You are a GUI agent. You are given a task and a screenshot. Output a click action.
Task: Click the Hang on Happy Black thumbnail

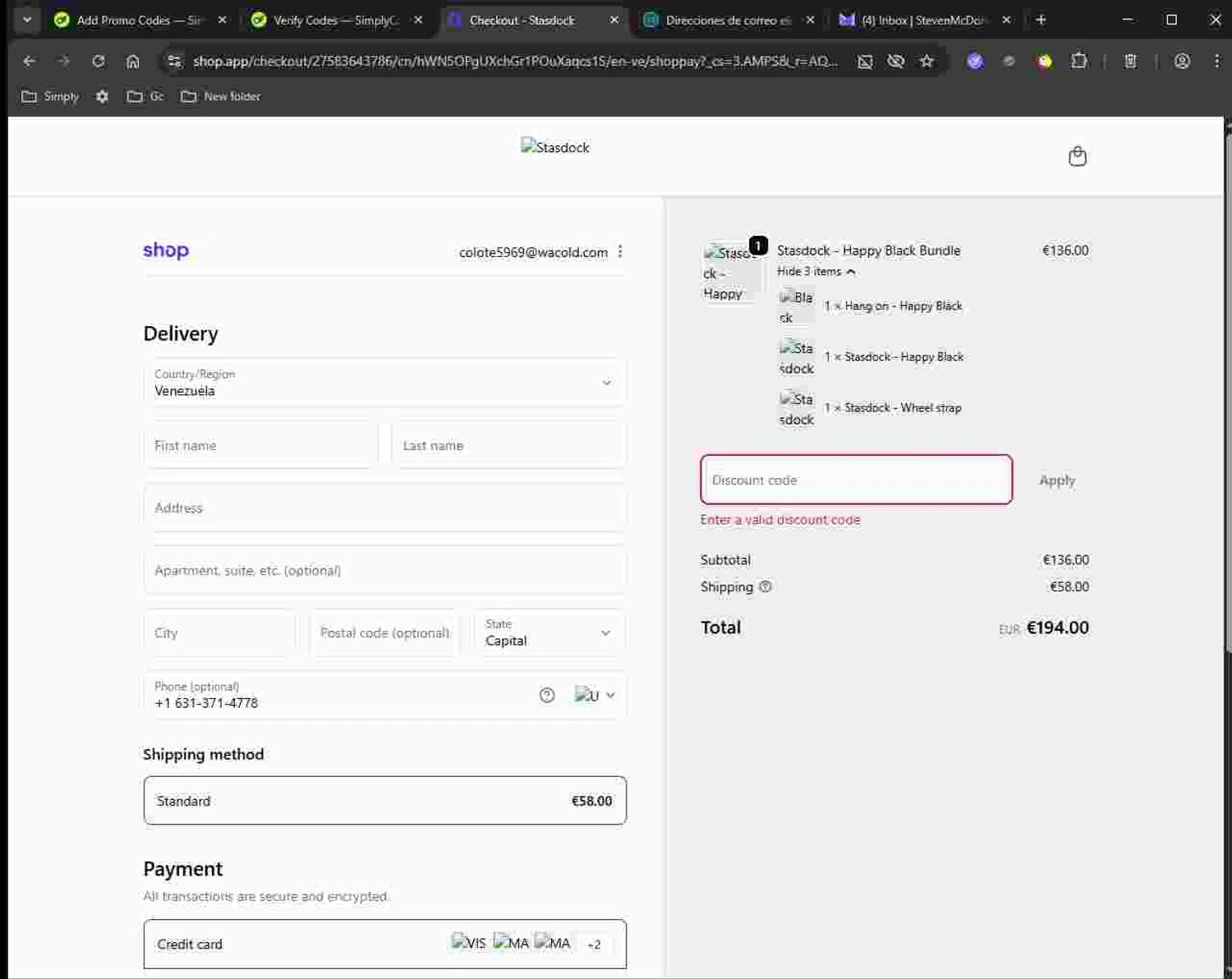[796, 306]
